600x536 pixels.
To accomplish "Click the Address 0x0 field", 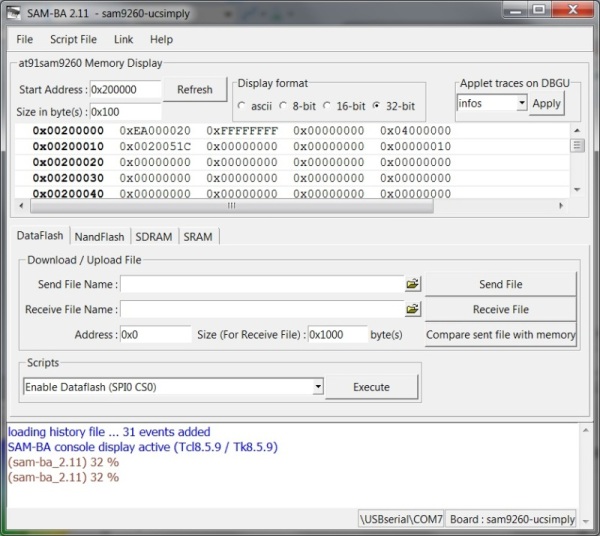I will (155, 335).
